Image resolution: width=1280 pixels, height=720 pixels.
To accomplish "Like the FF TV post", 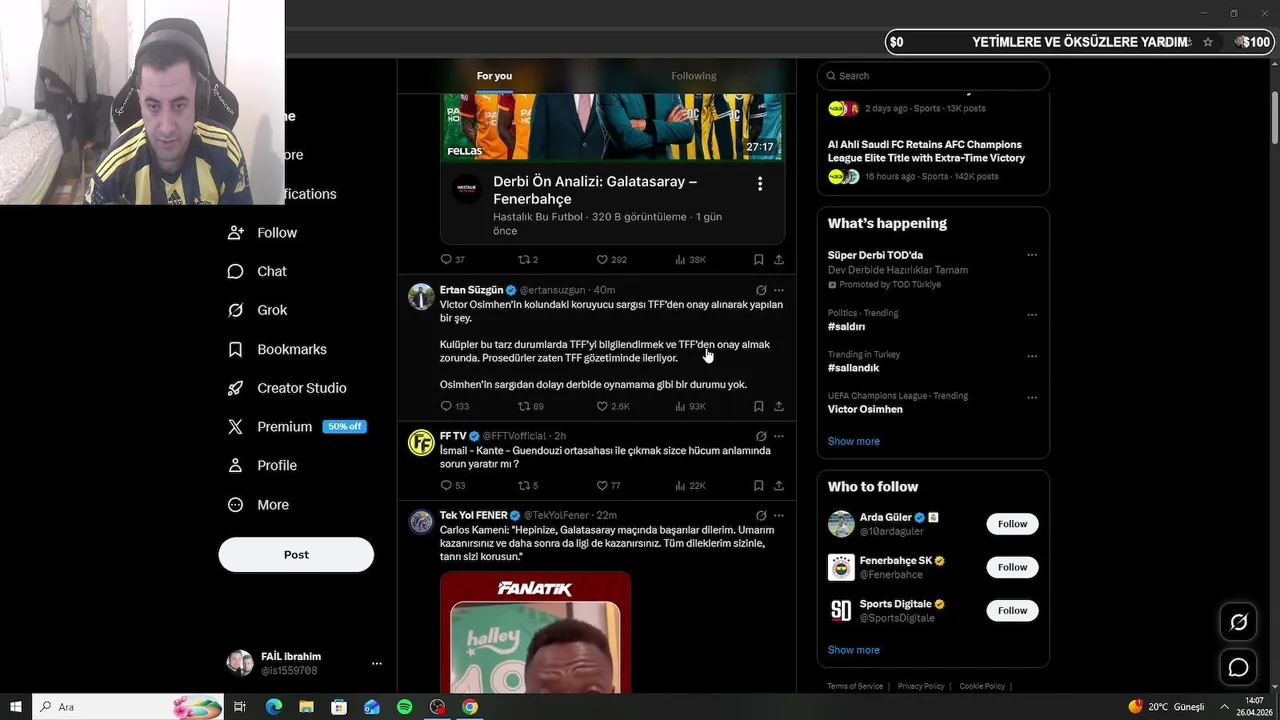I will (608, 486).
